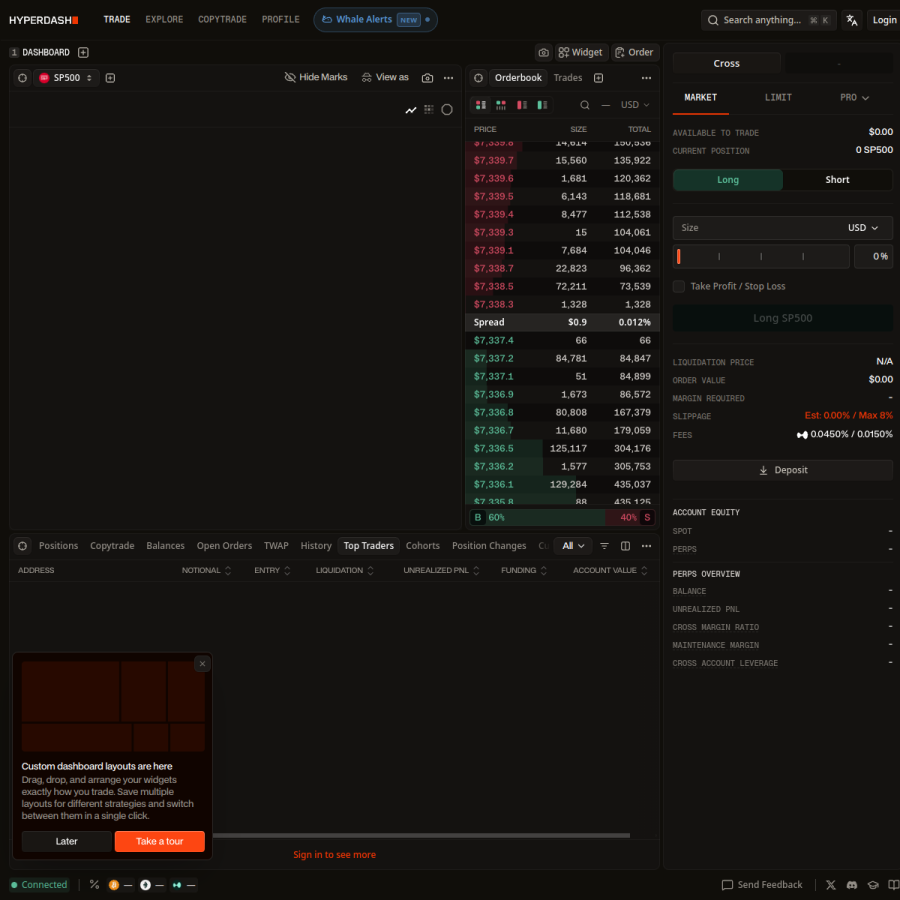
Task: Sort by NOTIONAL column
Action: [x=206, y=570]
